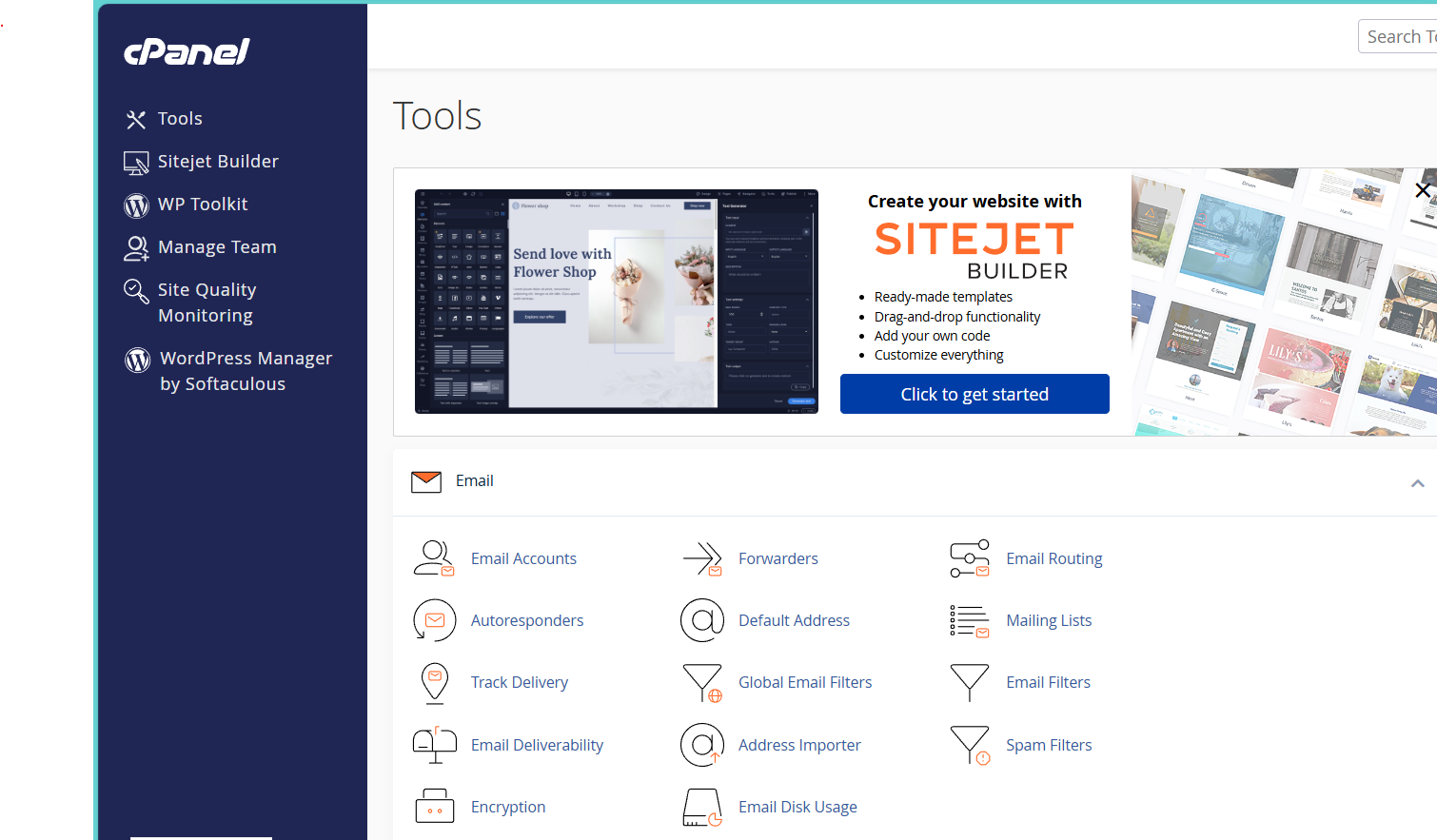Click the Global Email Filters funnel icon
The width and height of the screenshot is (1437, 840).
(x=702, y=683)
